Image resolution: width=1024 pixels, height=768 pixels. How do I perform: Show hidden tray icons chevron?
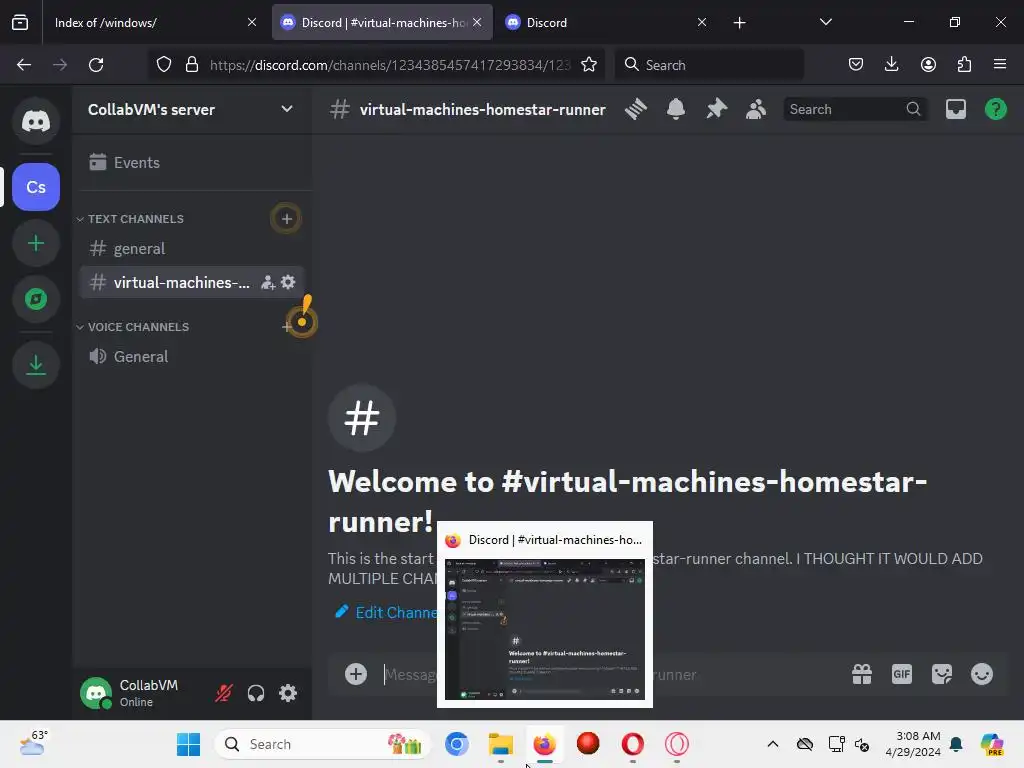tap(773, 744)
